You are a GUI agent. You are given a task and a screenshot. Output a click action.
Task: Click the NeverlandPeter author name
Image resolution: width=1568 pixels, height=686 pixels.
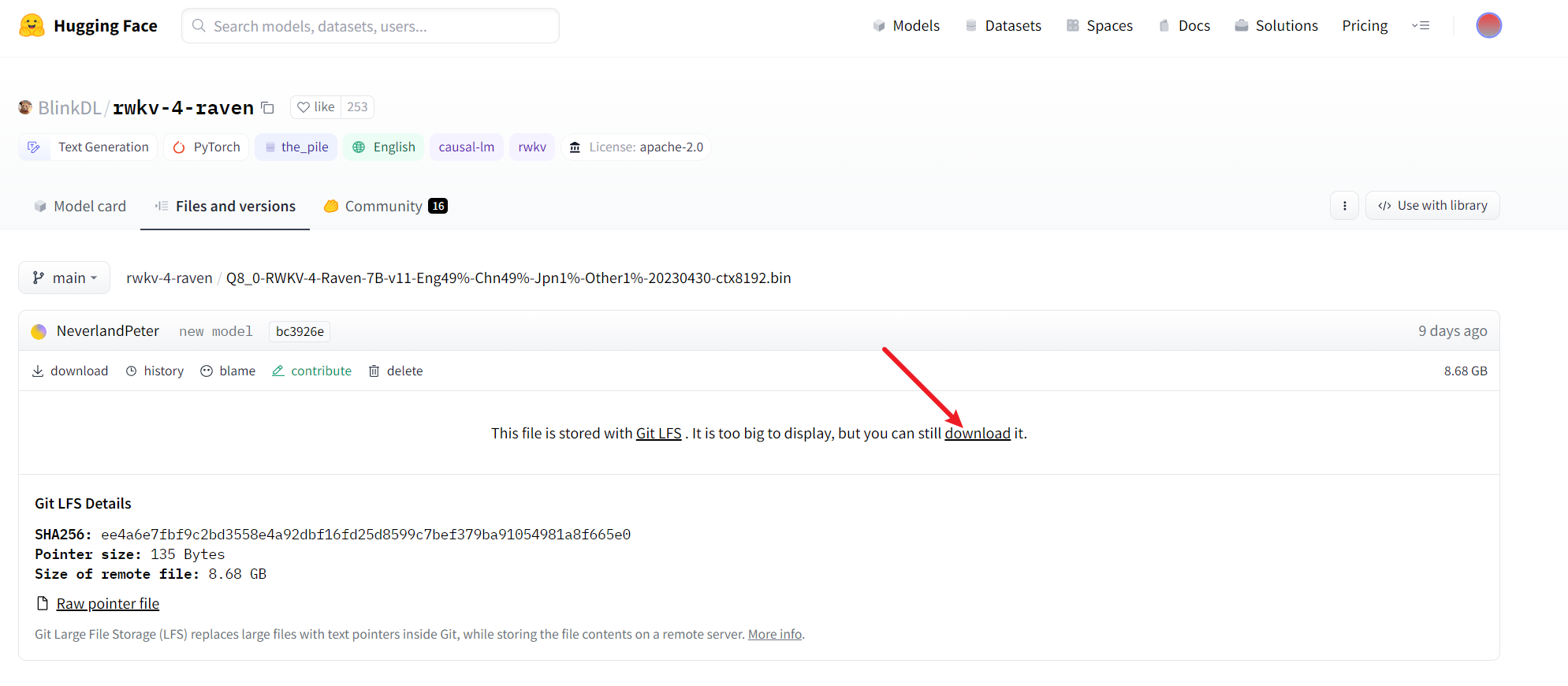point(108,331)
